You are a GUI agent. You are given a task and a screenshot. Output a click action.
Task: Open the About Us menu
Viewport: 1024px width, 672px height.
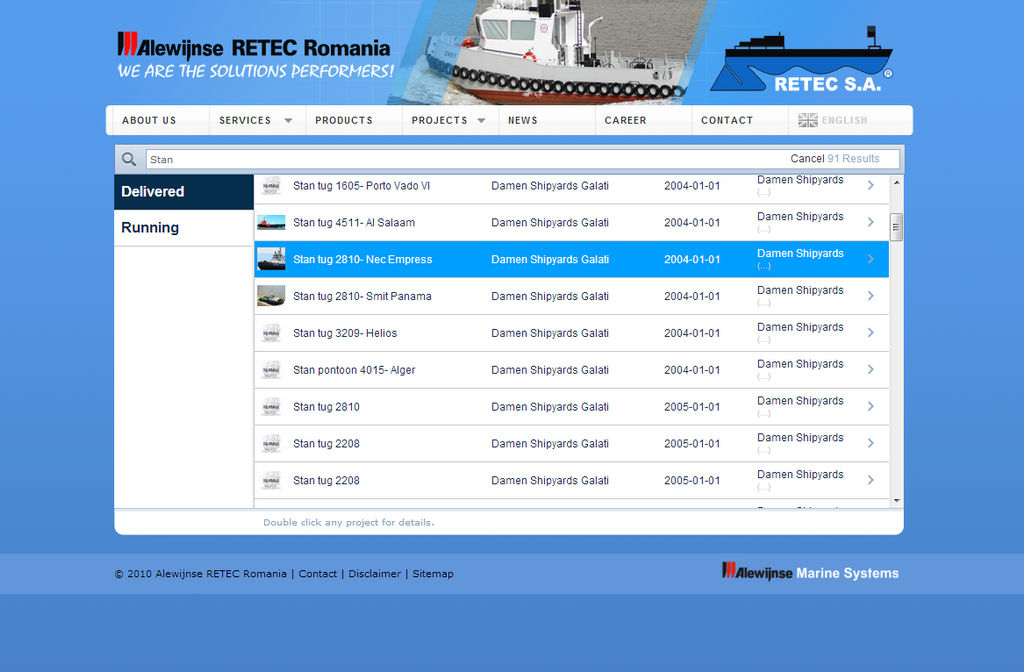click(149, 120)
